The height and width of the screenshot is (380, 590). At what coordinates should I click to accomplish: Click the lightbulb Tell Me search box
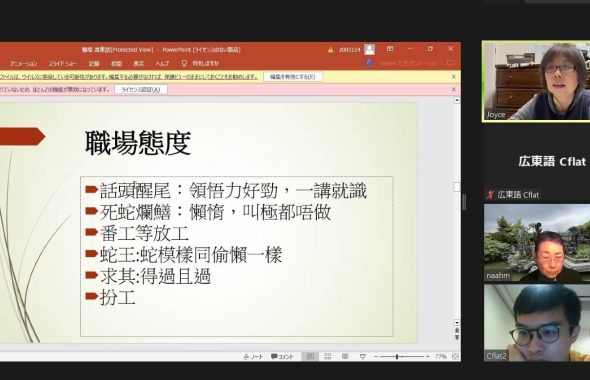coord(200,63)
